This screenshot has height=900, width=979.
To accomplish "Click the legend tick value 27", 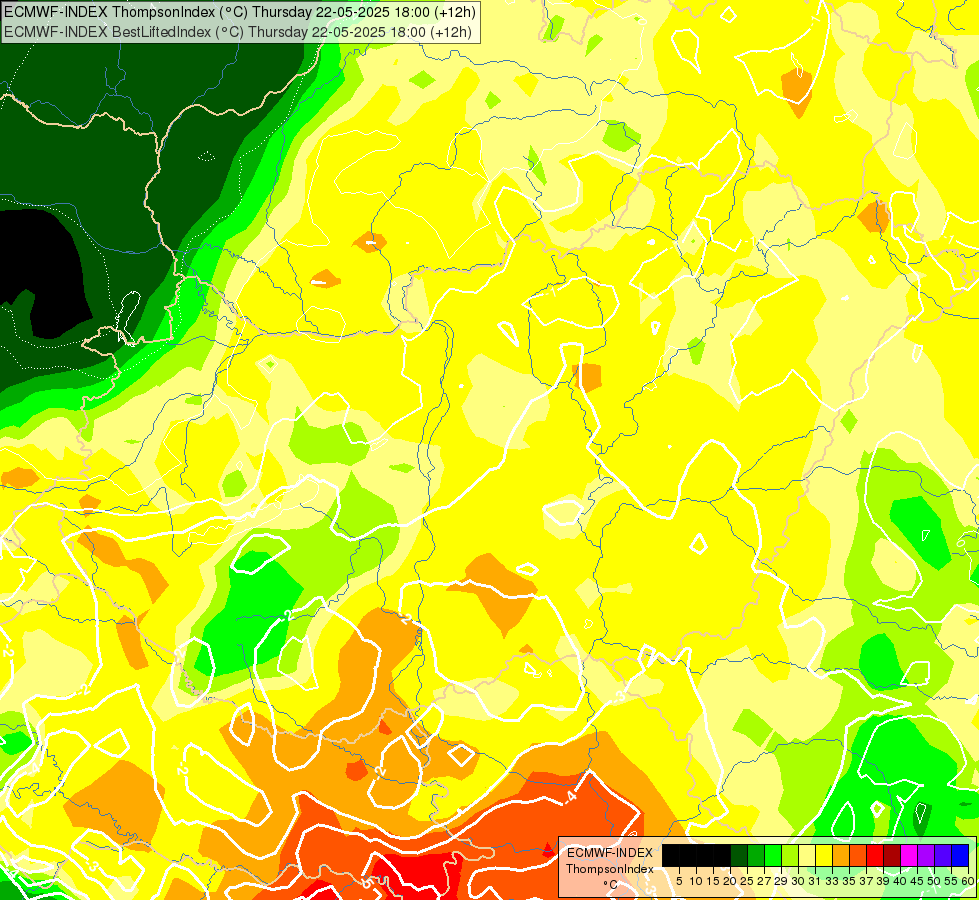I will pyautogui.click(x=764, y=881).
